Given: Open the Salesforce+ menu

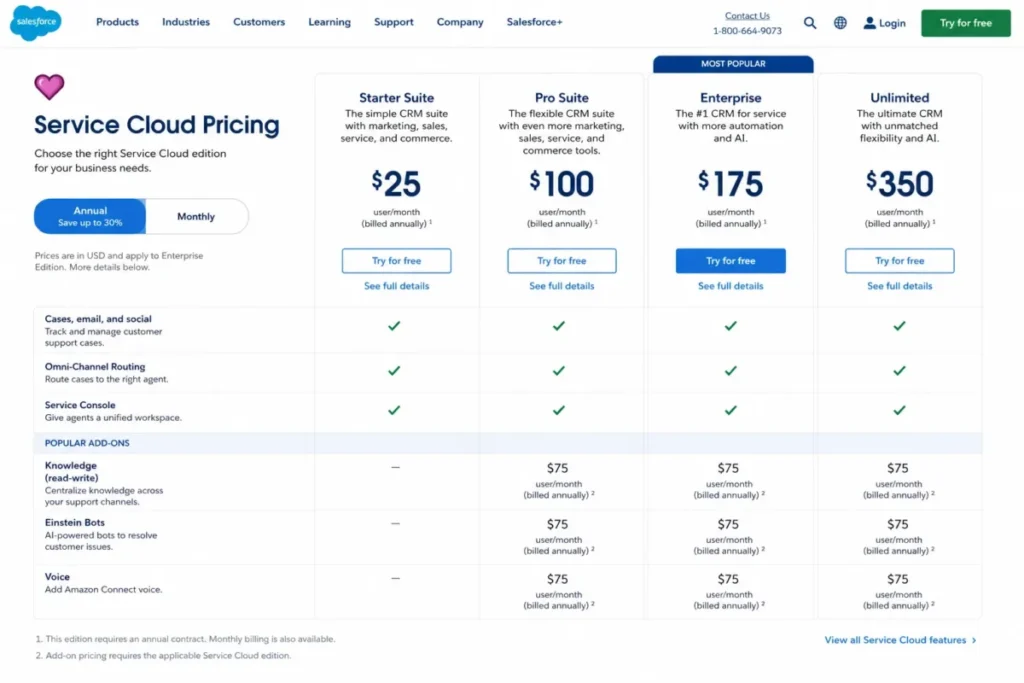Looking at the screenshot, I should [534, 22].
